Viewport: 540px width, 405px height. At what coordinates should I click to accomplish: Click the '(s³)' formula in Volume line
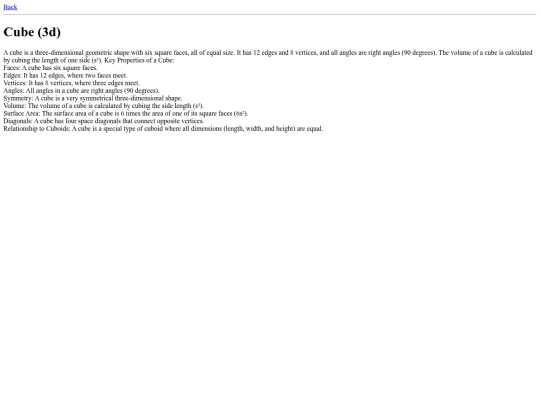click(x=198, y=106)
